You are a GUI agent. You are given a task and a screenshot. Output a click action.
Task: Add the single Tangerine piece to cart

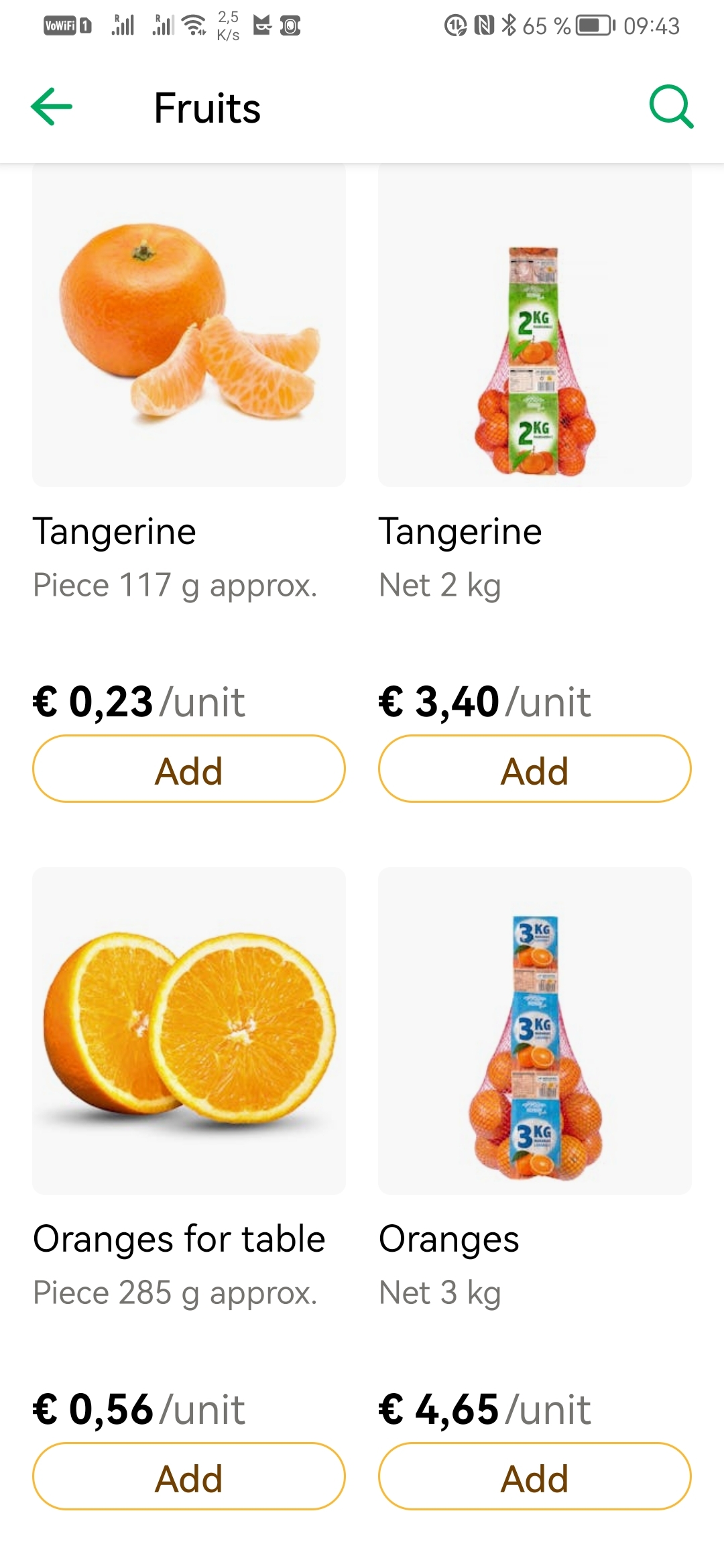(189, 769)
